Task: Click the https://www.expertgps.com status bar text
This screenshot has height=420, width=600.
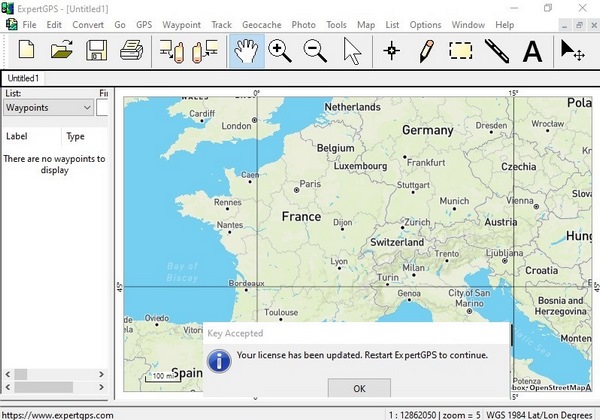Action: pos(58,415)
